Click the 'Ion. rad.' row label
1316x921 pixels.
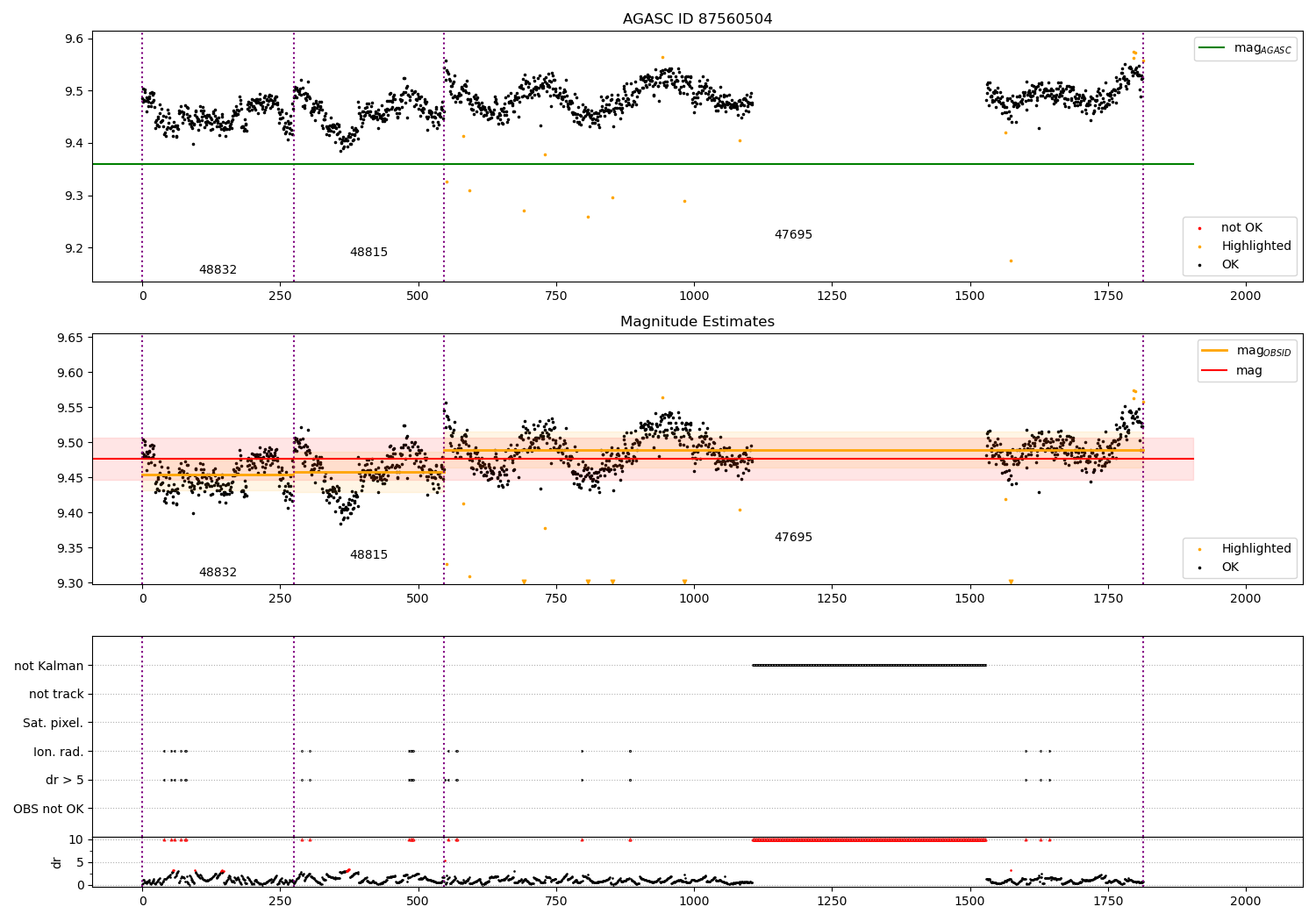point(59,752)
